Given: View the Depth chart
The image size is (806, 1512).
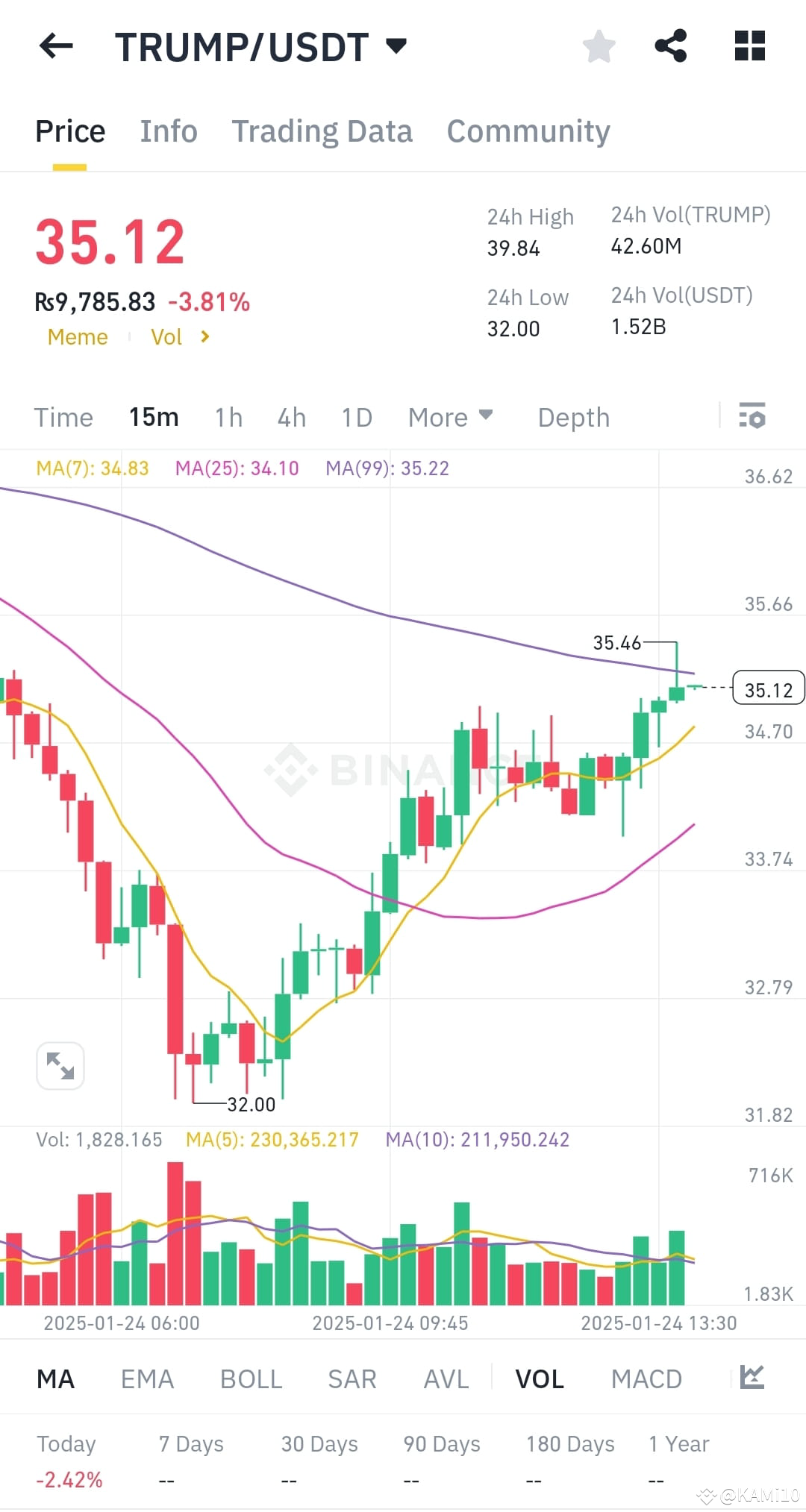Looking at the screenshot, I should coord(572,417).
